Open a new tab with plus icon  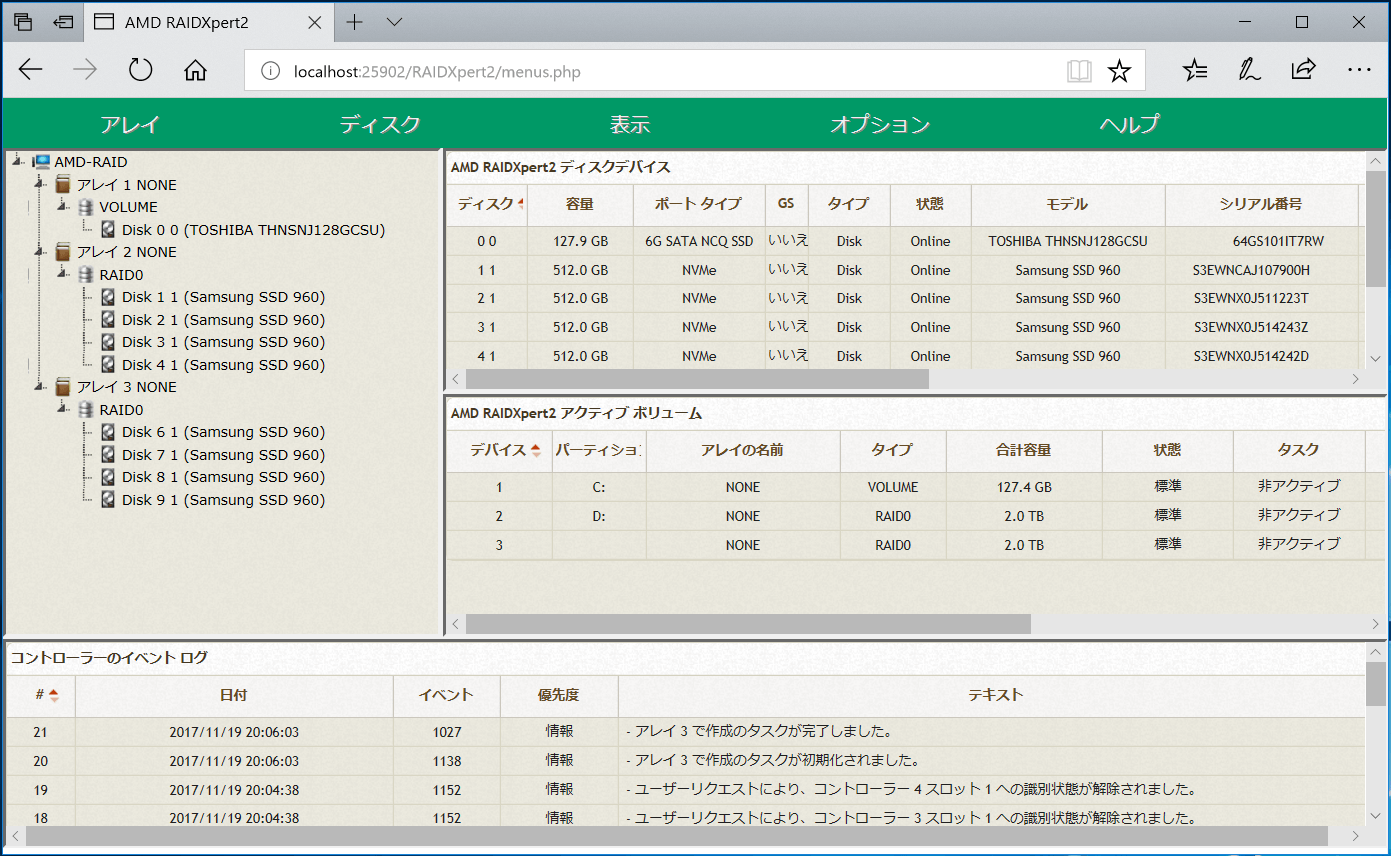click(x=355, y=22)
